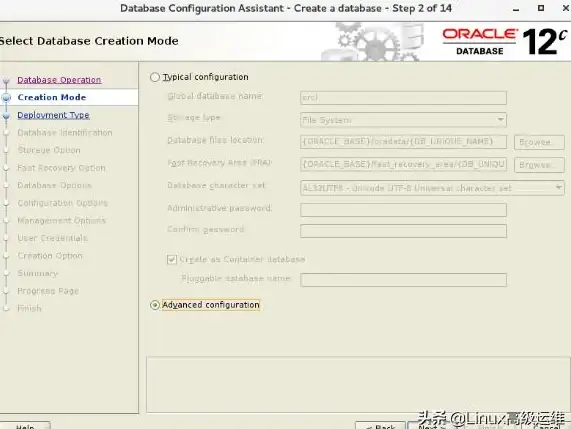Screen dimensions: 571x429
Task: Toggle Create as Container database checkbox
Action: point(172,259)
